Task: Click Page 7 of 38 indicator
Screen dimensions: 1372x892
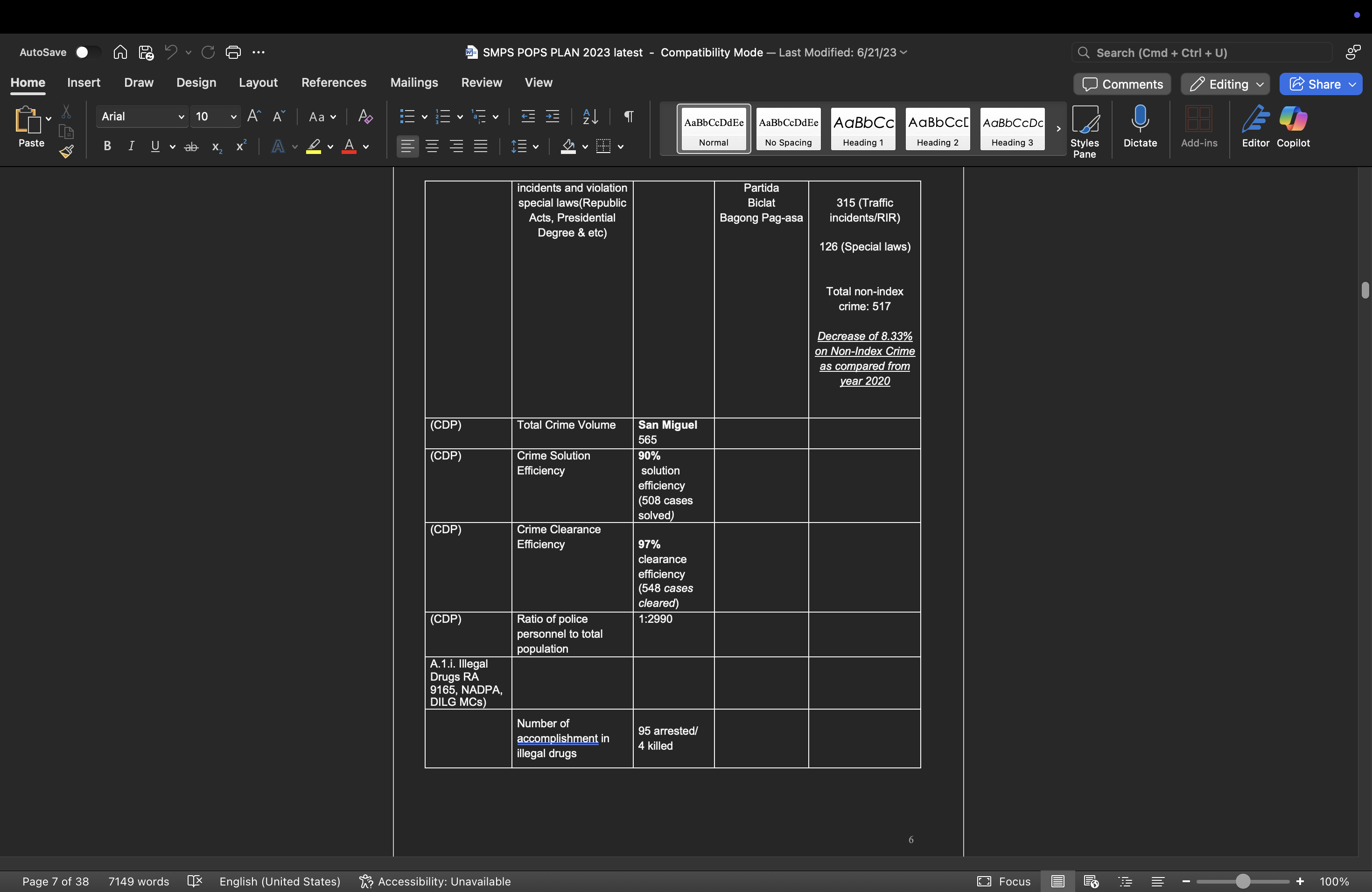Action: pos(56,881)
